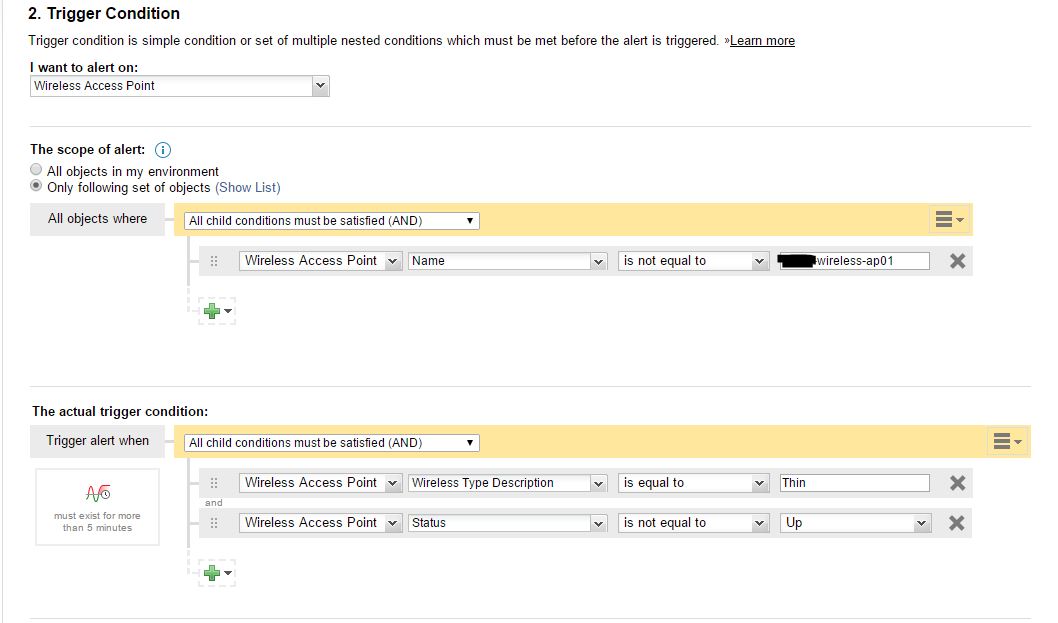Open scope AND/OR child conditions dropdown

(x=331, y=221)
